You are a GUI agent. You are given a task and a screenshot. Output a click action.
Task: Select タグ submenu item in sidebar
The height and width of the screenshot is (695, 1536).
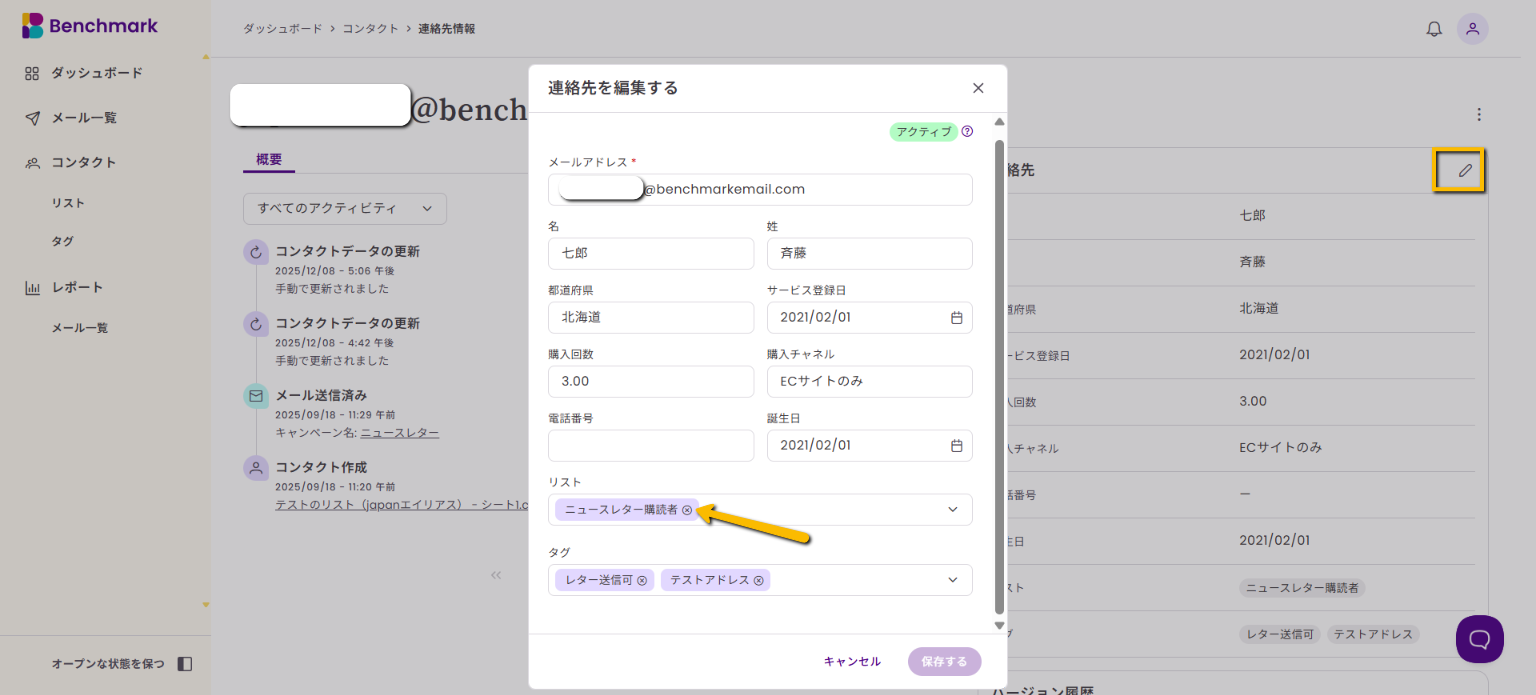pyautogui.click(x=62, y=242)
